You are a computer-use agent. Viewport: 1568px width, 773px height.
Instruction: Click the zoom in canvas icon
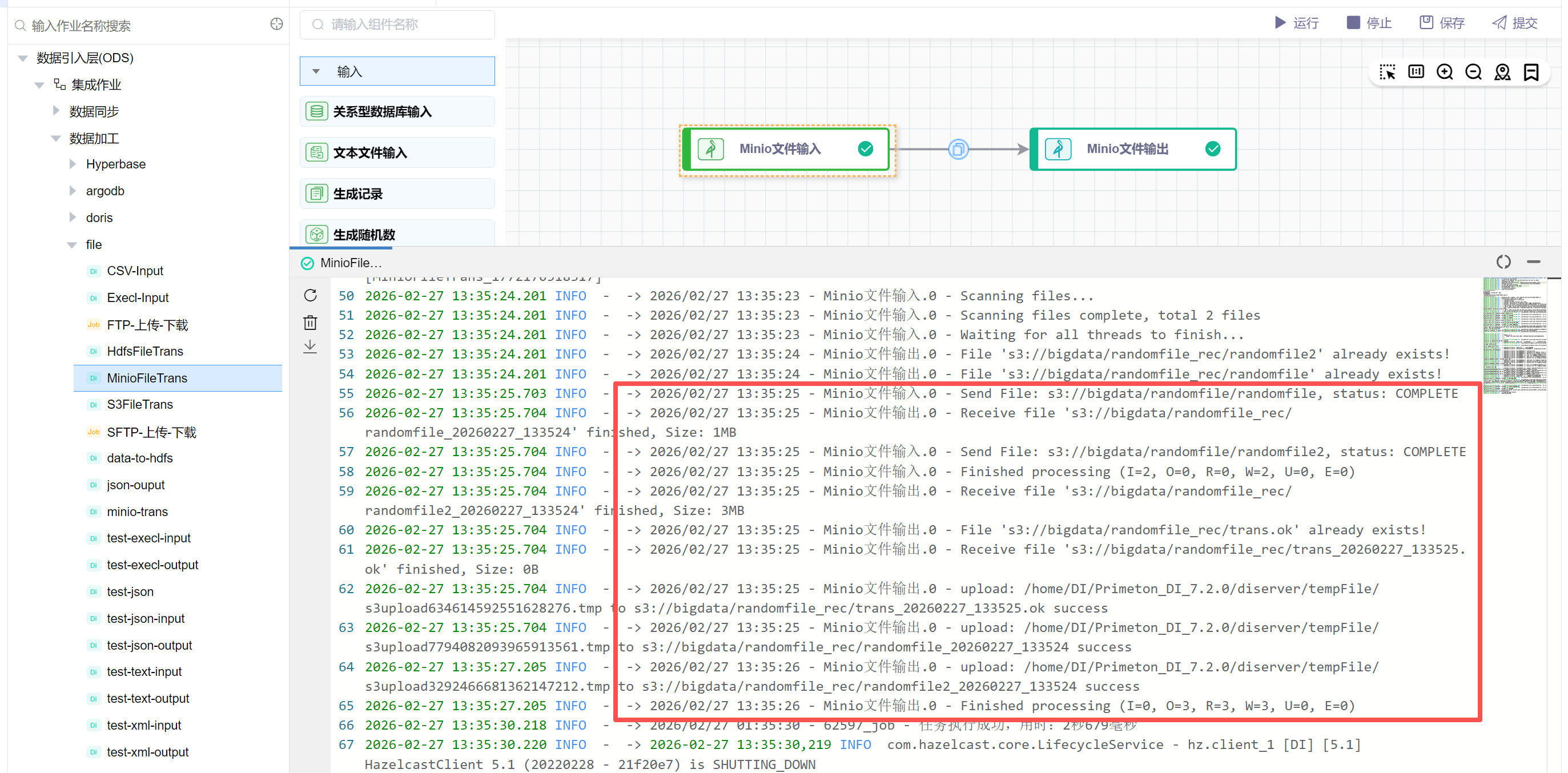(1445, 72)
